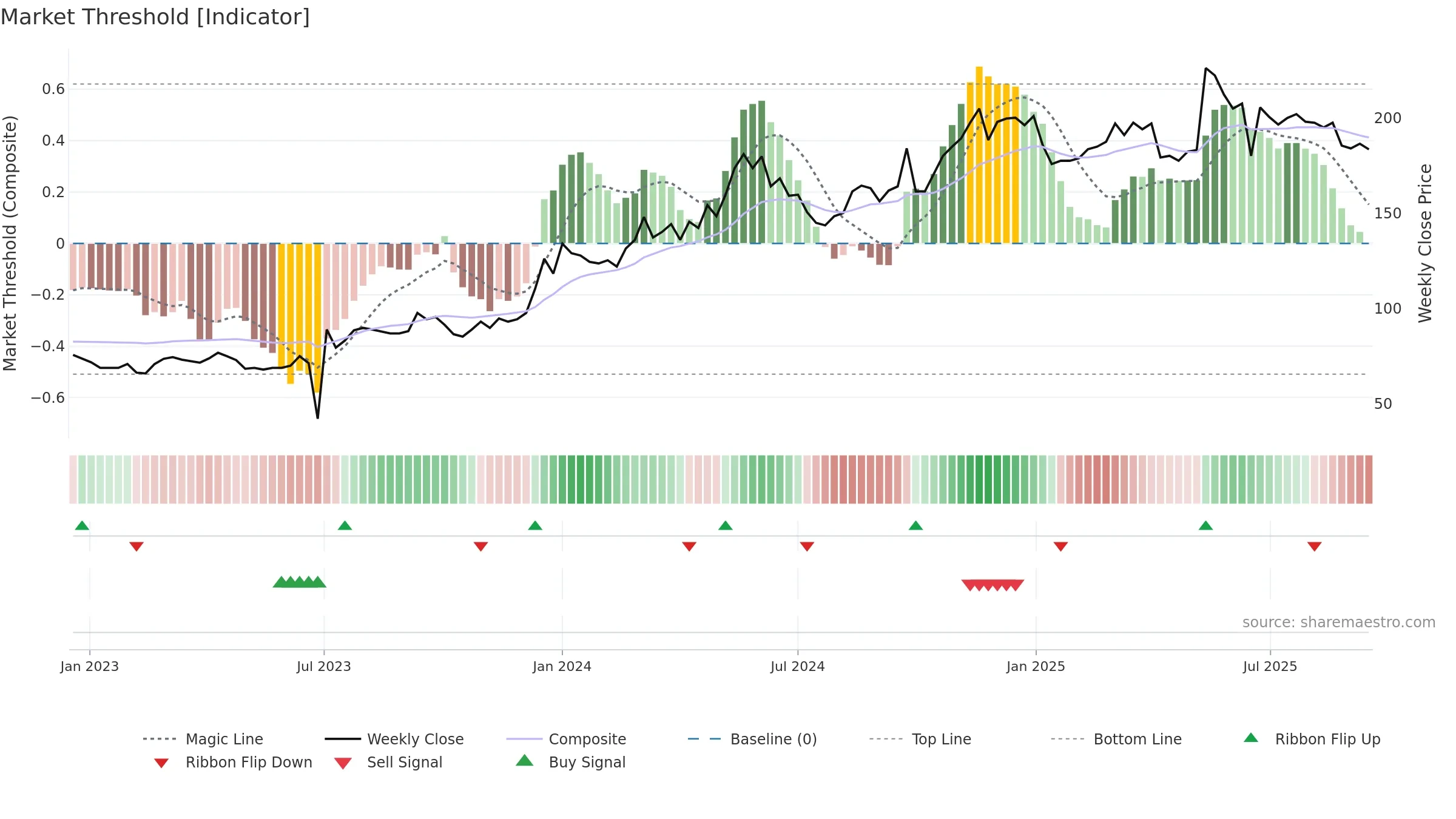Click the green Ribbon Flip Up legend triangle
This screenshot has width=1456, height=819.
[x=1251, y=738]
